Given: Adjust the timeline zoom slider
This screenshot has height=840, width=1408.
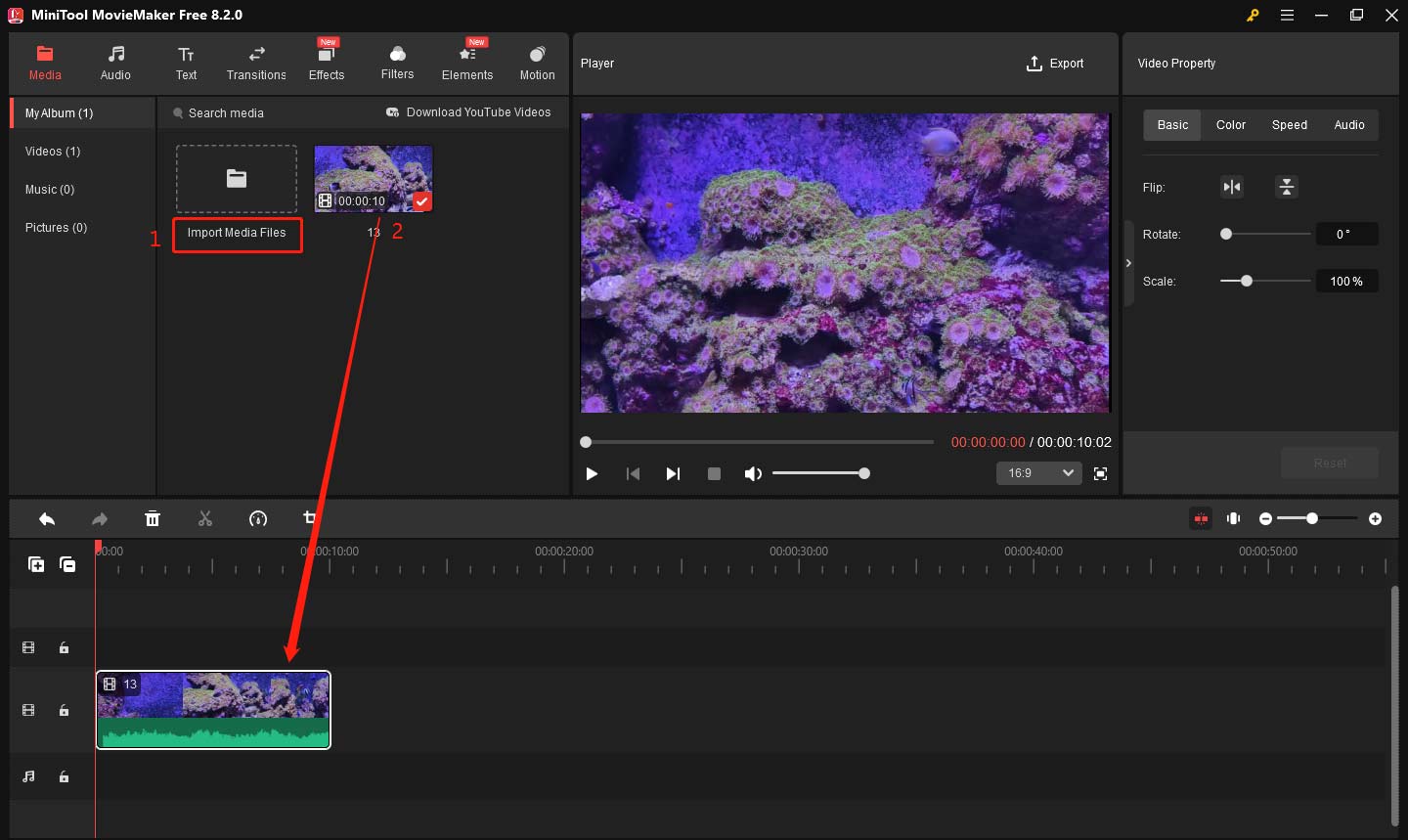Looking at the screenshot, I should pos(1317,518).
